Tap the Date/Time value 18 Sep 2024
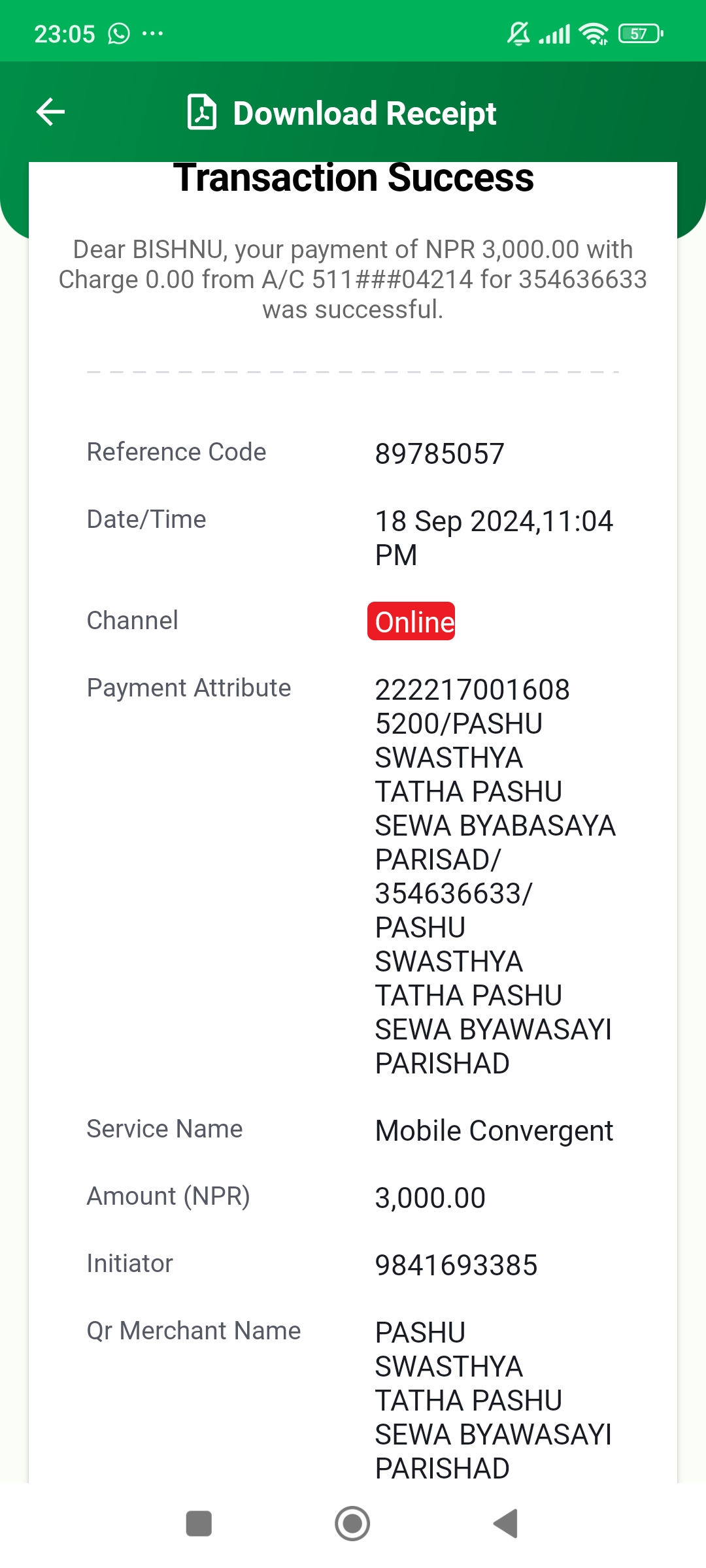This screenshot has width=706, height=1568. click(x=494, y=538)
